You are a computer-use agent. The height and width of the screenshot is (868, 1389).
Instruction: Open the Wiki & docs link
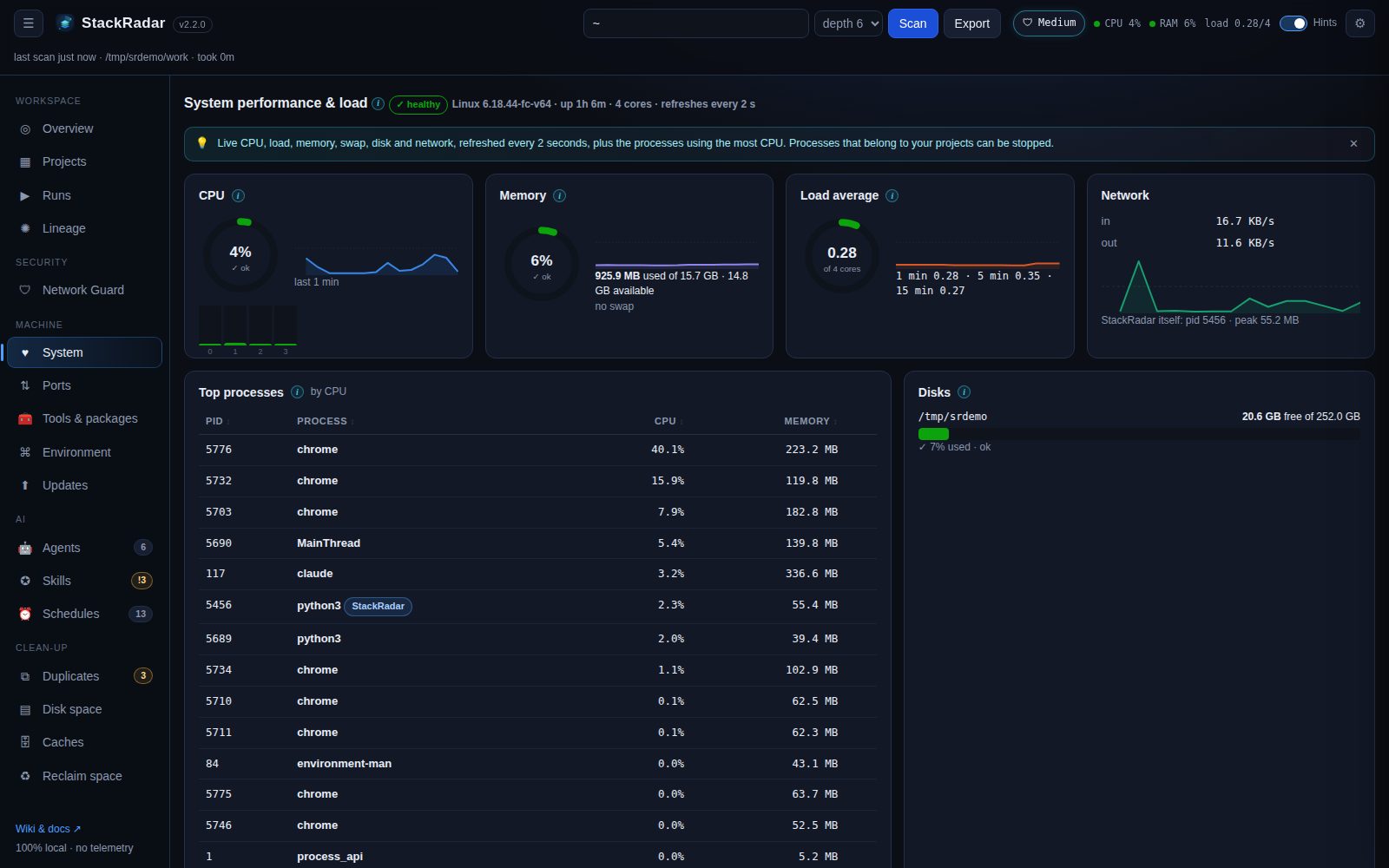tap(48, 829)
